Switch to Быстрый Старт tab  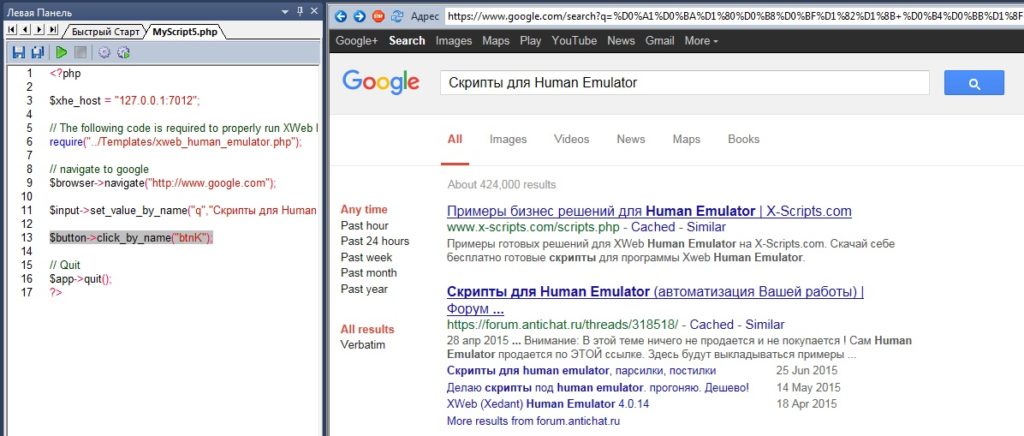pos(105,31)
